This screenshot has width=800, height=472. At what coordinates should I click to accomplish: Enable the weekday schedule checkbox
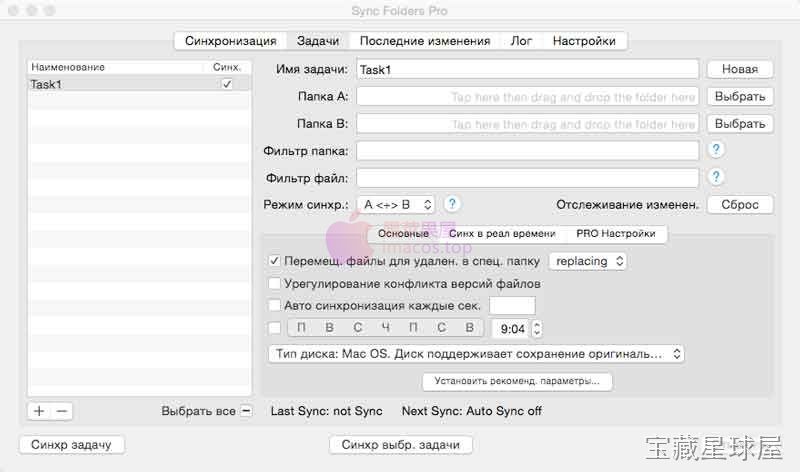pyautogui.click(x=274, y=328)
